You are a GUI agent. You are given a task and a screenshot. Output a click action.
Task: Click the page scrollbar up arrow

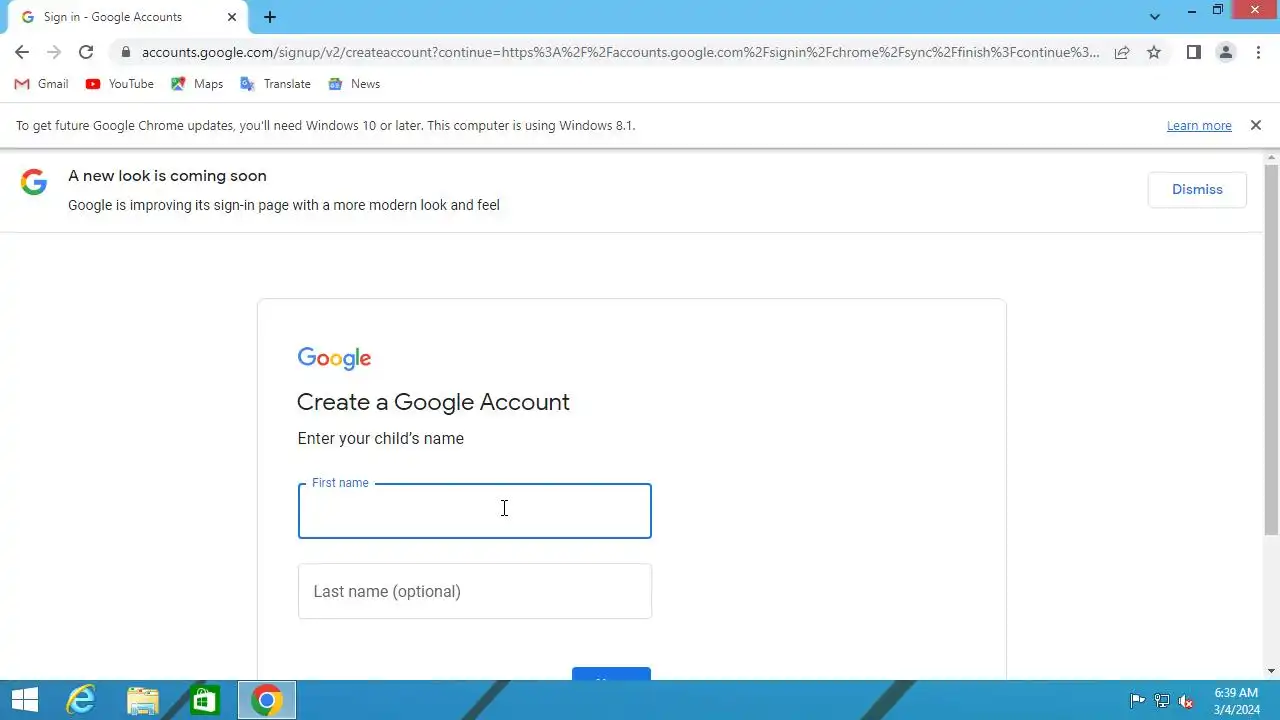tap(1272, 158)
